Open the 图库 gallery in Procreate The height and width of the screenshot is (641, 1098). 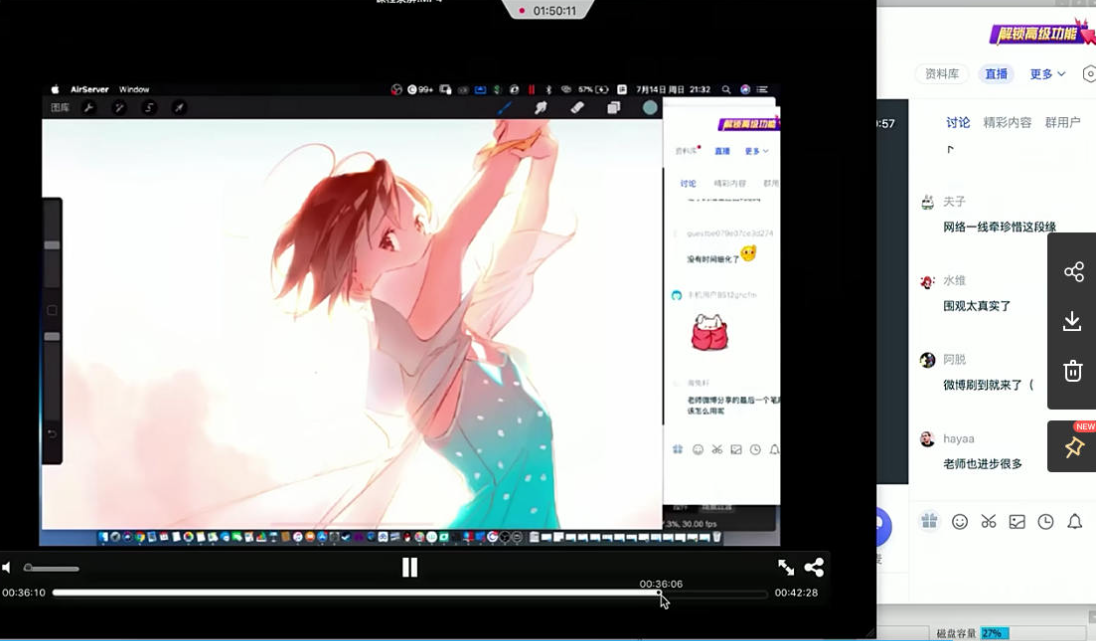click(x=60, y=107)
